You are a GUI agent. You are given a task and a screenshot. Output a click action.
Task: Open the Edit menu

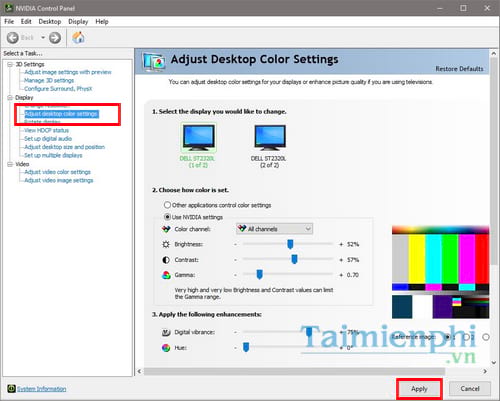[x=26, y=22]
